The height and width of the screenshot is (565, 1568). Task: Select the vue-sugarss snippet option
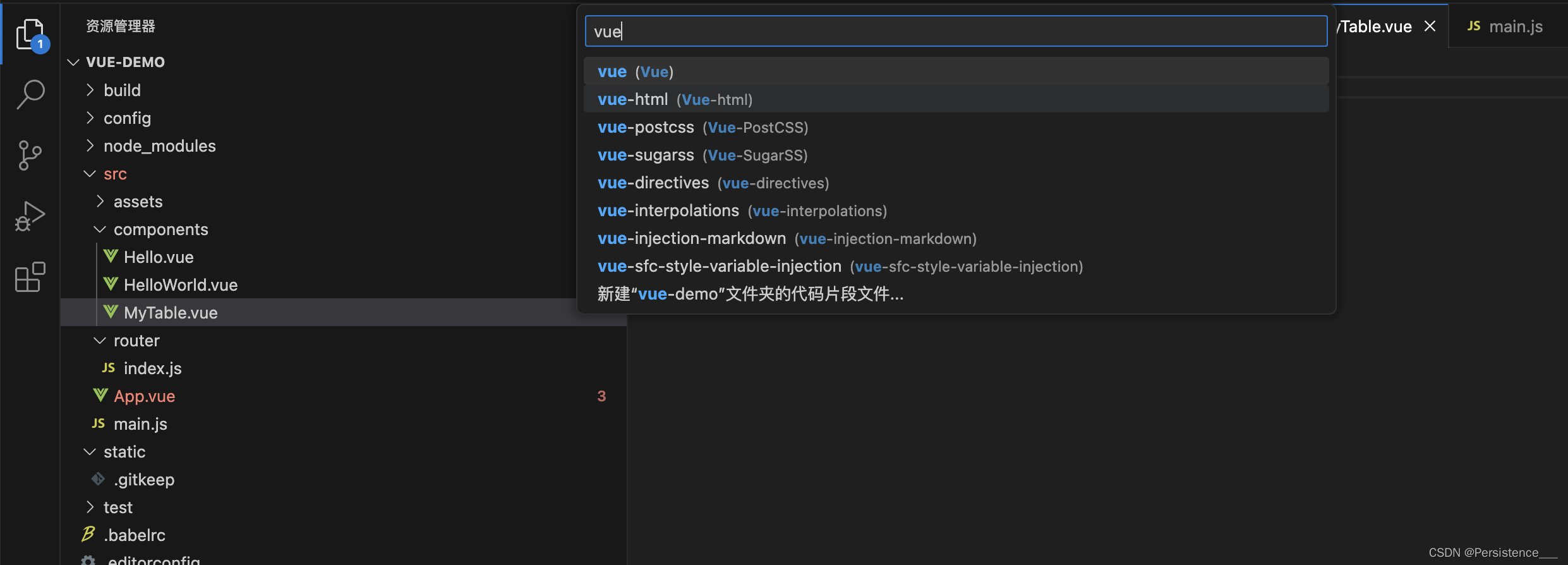(956, 155)
